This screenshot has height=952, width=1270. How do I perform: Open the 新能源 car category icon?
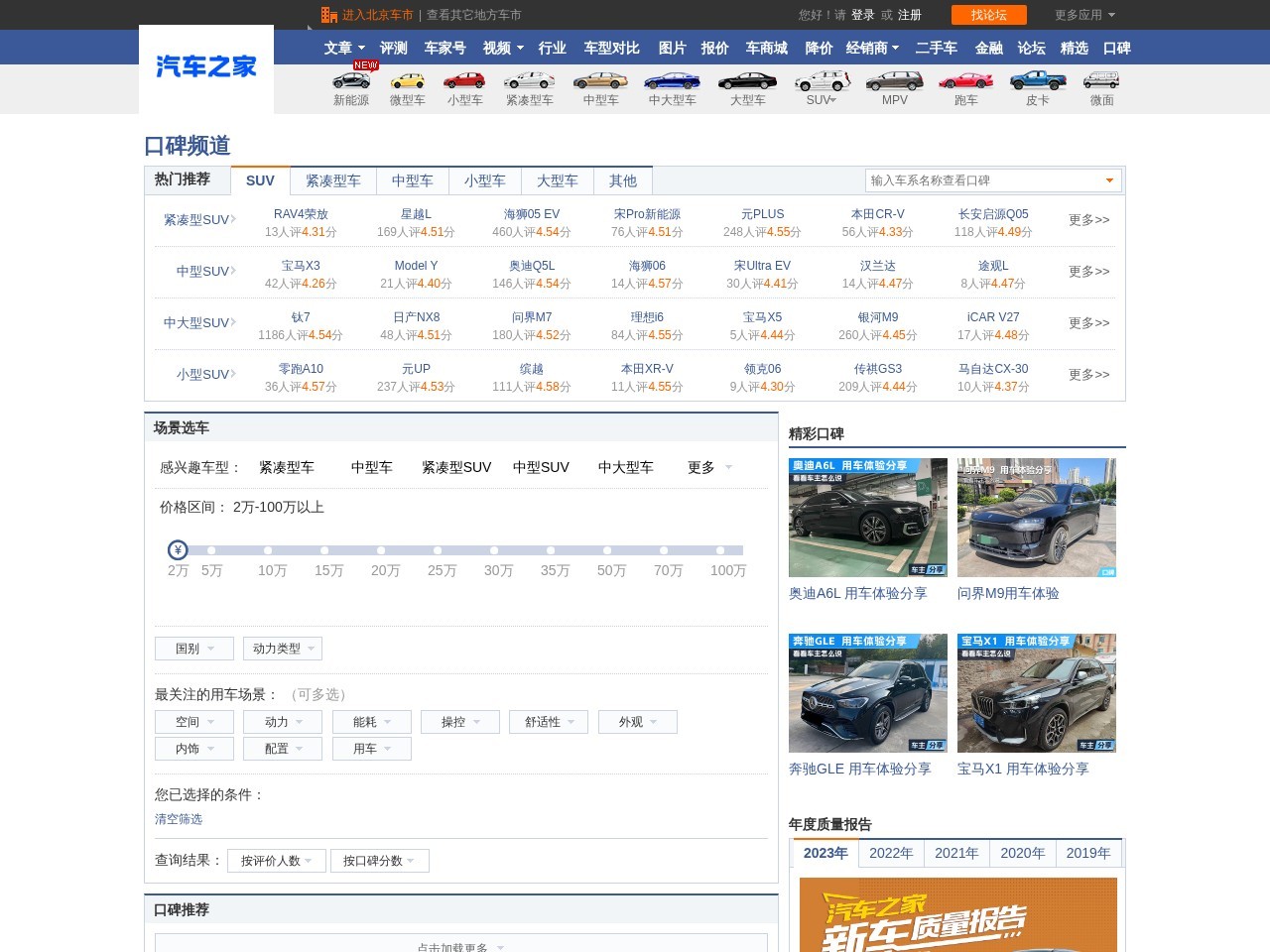click(351, 80)
